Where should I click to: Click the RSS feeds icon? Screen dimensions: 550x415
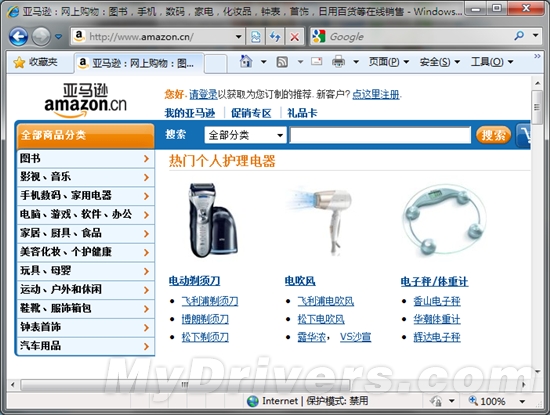[x=282, y=62]
